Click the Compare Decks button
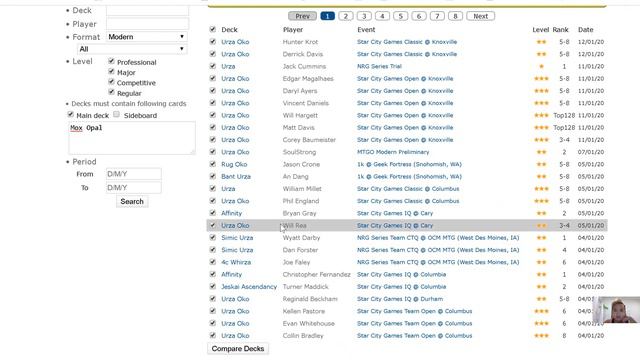 point(238,349)
